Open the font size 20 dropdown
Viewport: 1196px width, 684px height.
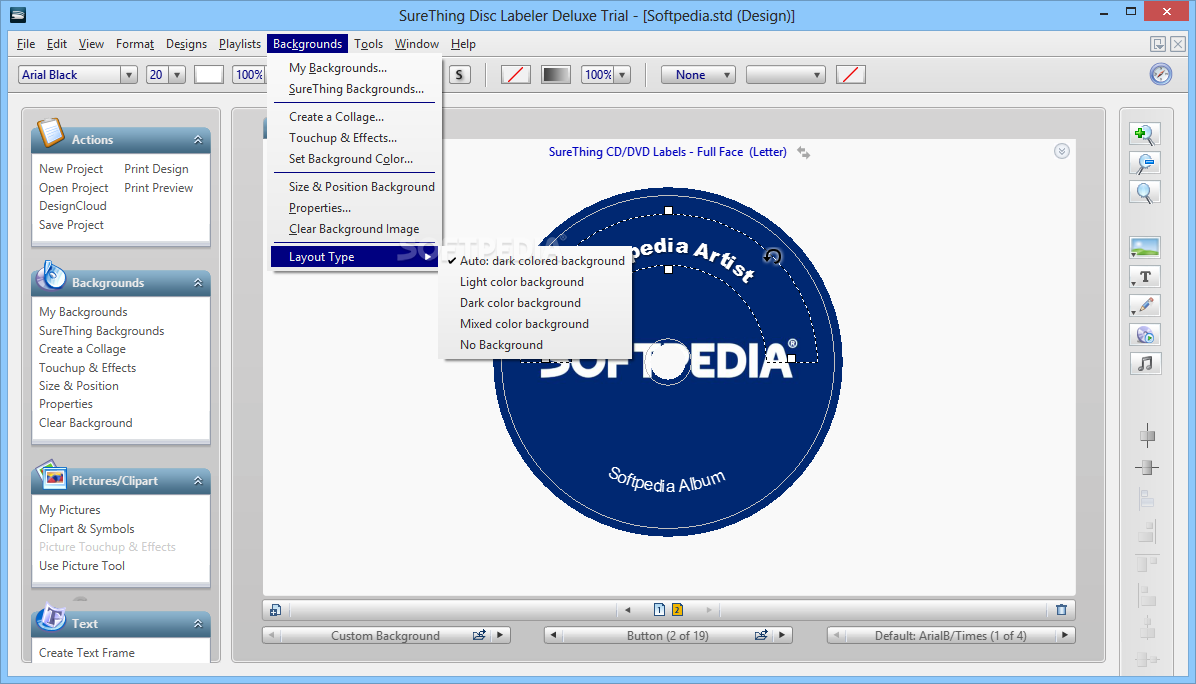coord(177,75)
